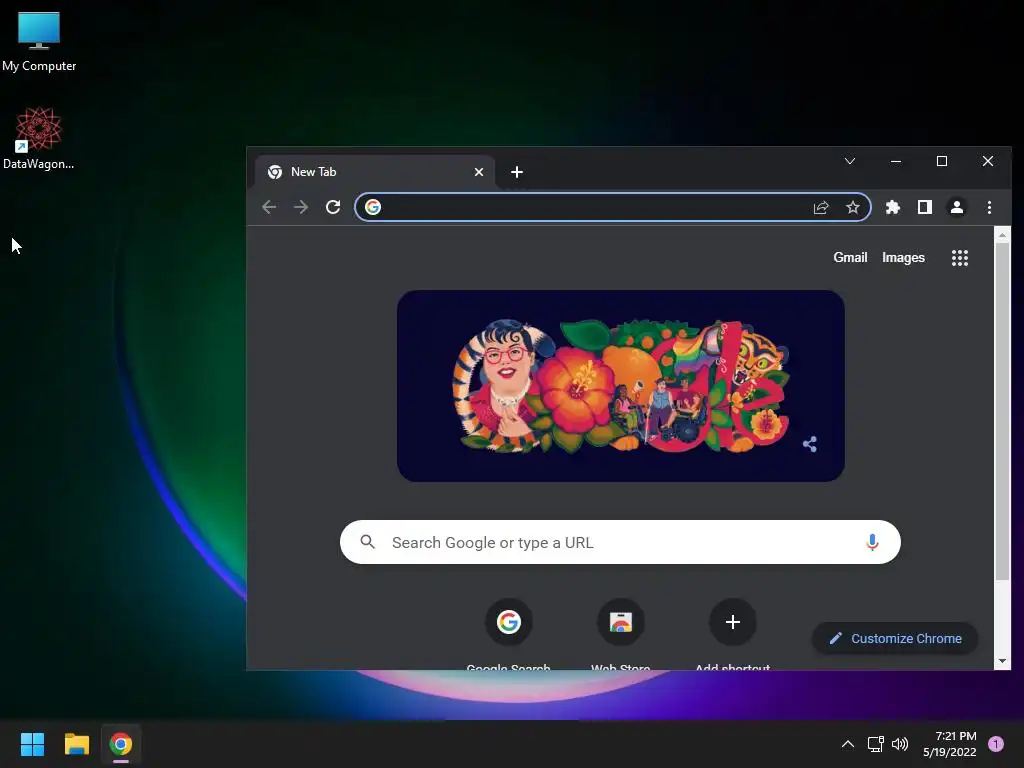The width and height of the screenshot is (1024, 768).
Task: Open the Chrome three-dot menu
Action: tap(989, 208)
